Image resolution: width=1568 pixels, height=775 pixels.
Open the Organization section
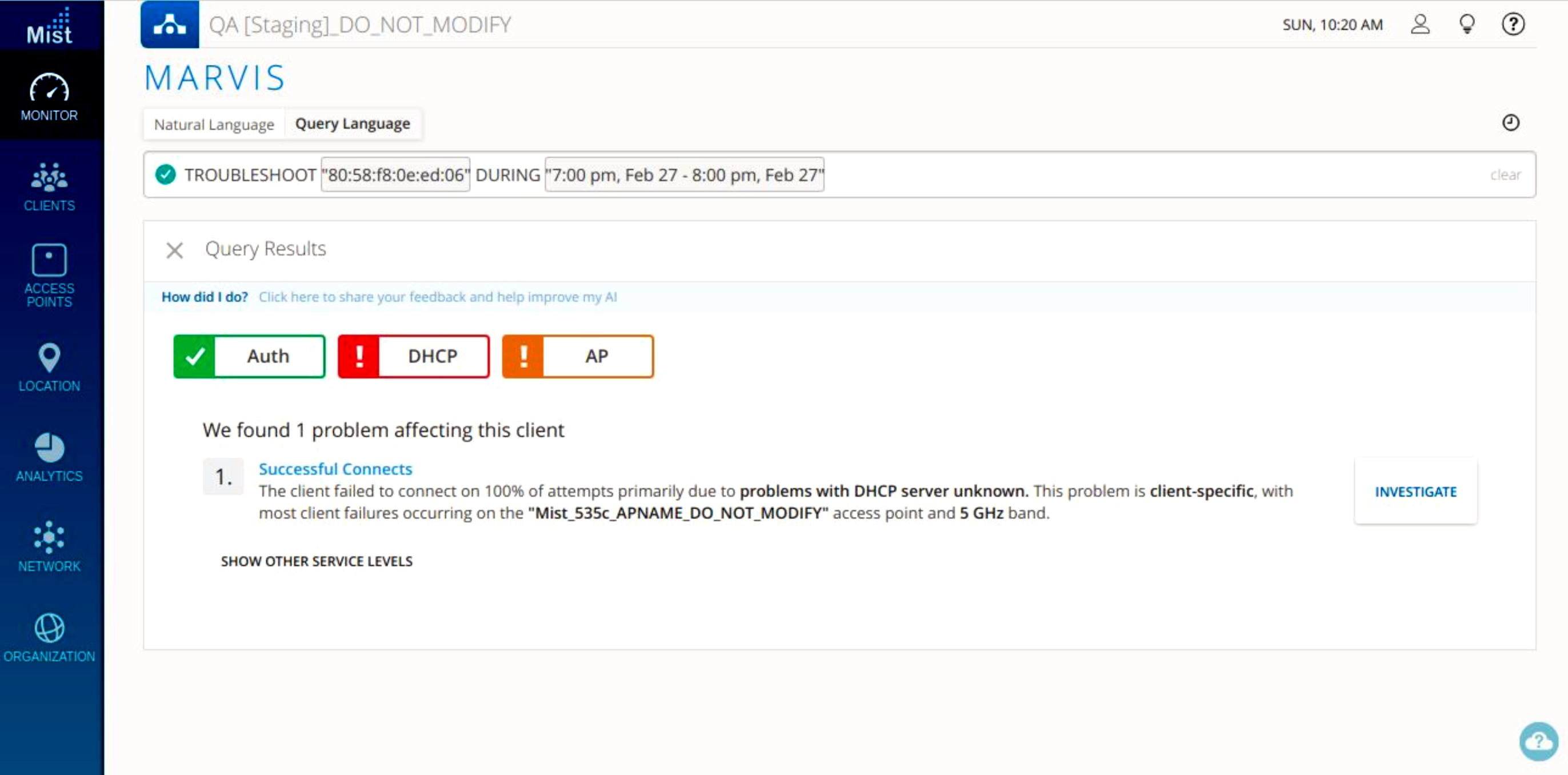tap(49, 638)
